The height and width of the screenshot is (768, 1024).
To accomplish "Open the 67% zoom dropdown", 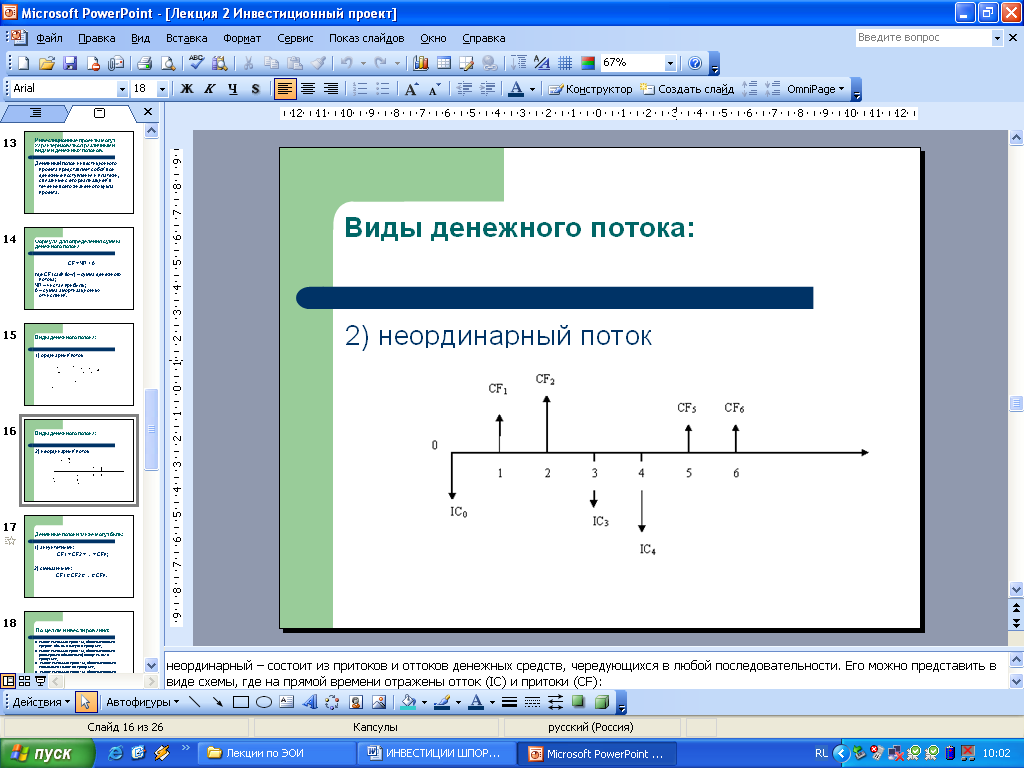I will click(x=670, y=63).
